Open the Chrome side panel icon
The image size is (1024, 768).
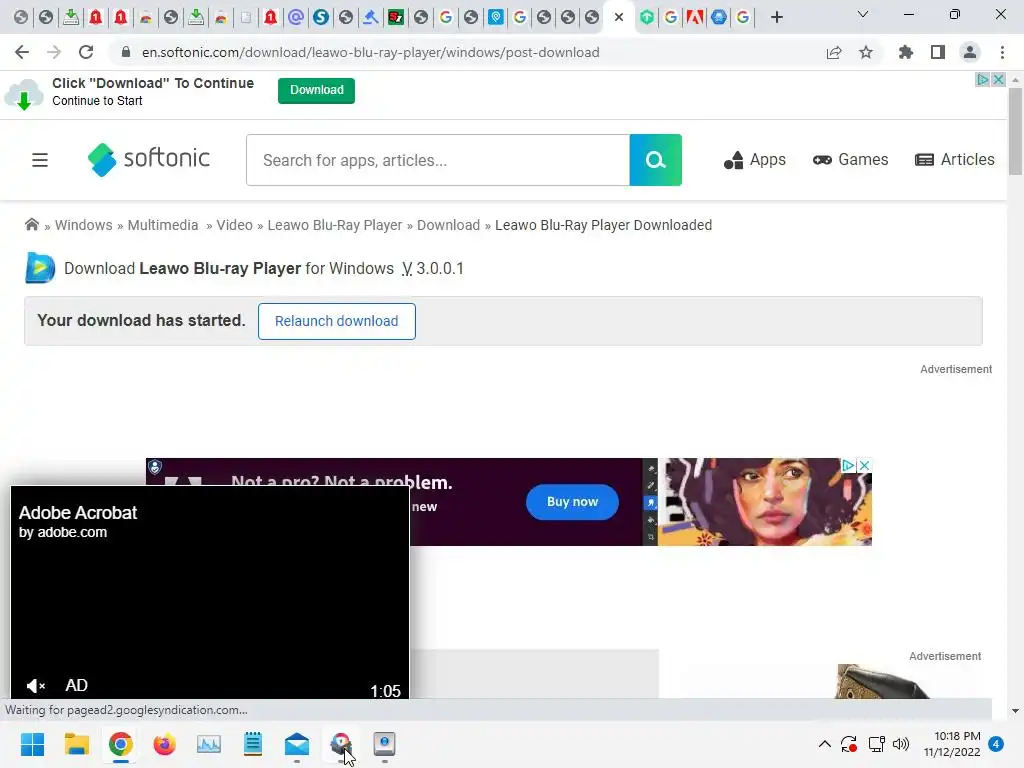tap(938, 52)
